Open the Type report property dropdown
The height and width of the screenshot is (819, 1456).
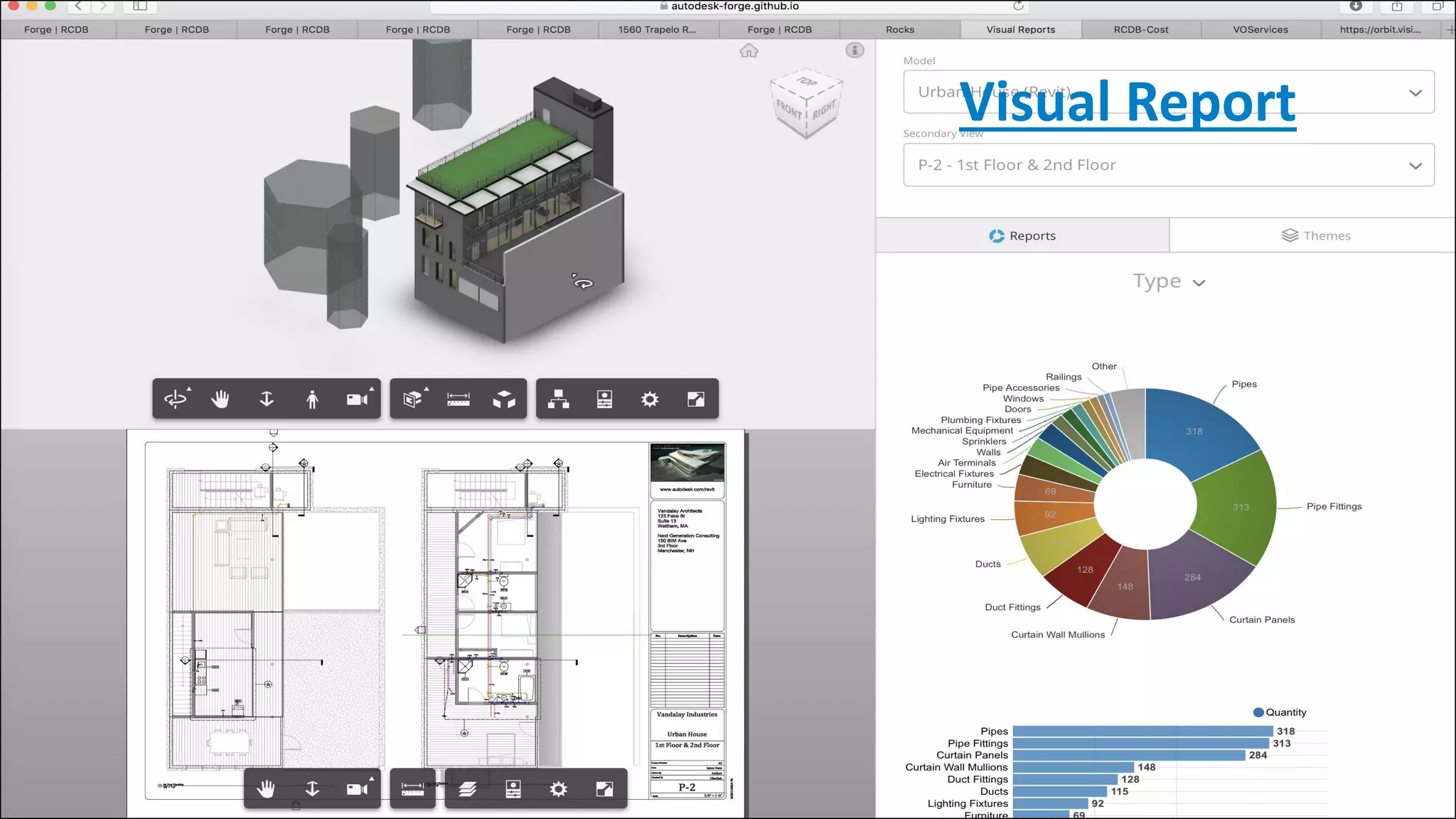click(1168, 282)
